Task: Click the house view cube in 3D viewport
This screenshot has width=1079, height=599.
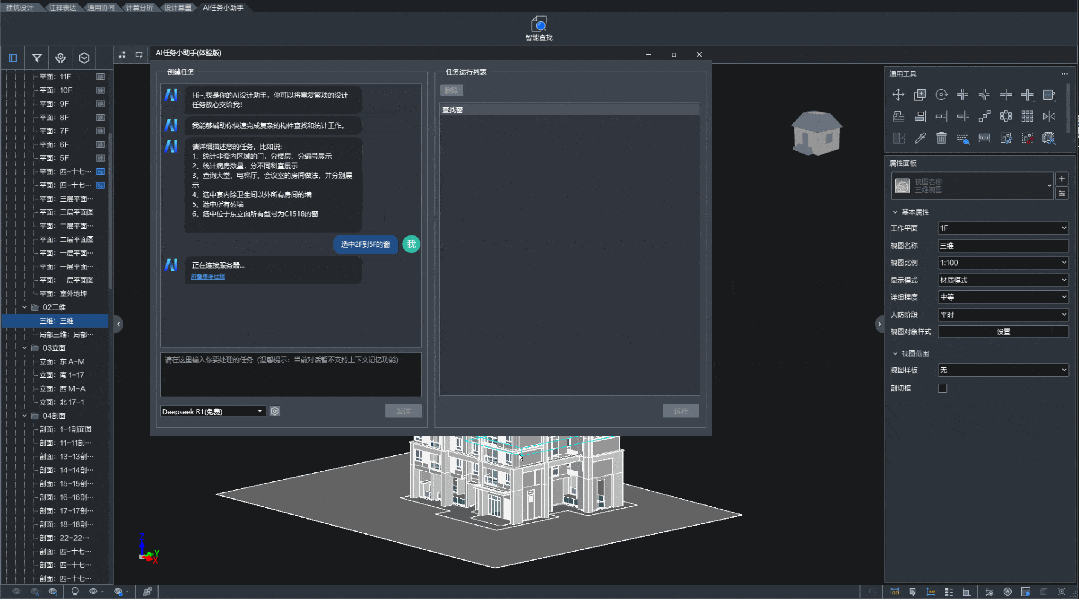Action: coord(816,132)
